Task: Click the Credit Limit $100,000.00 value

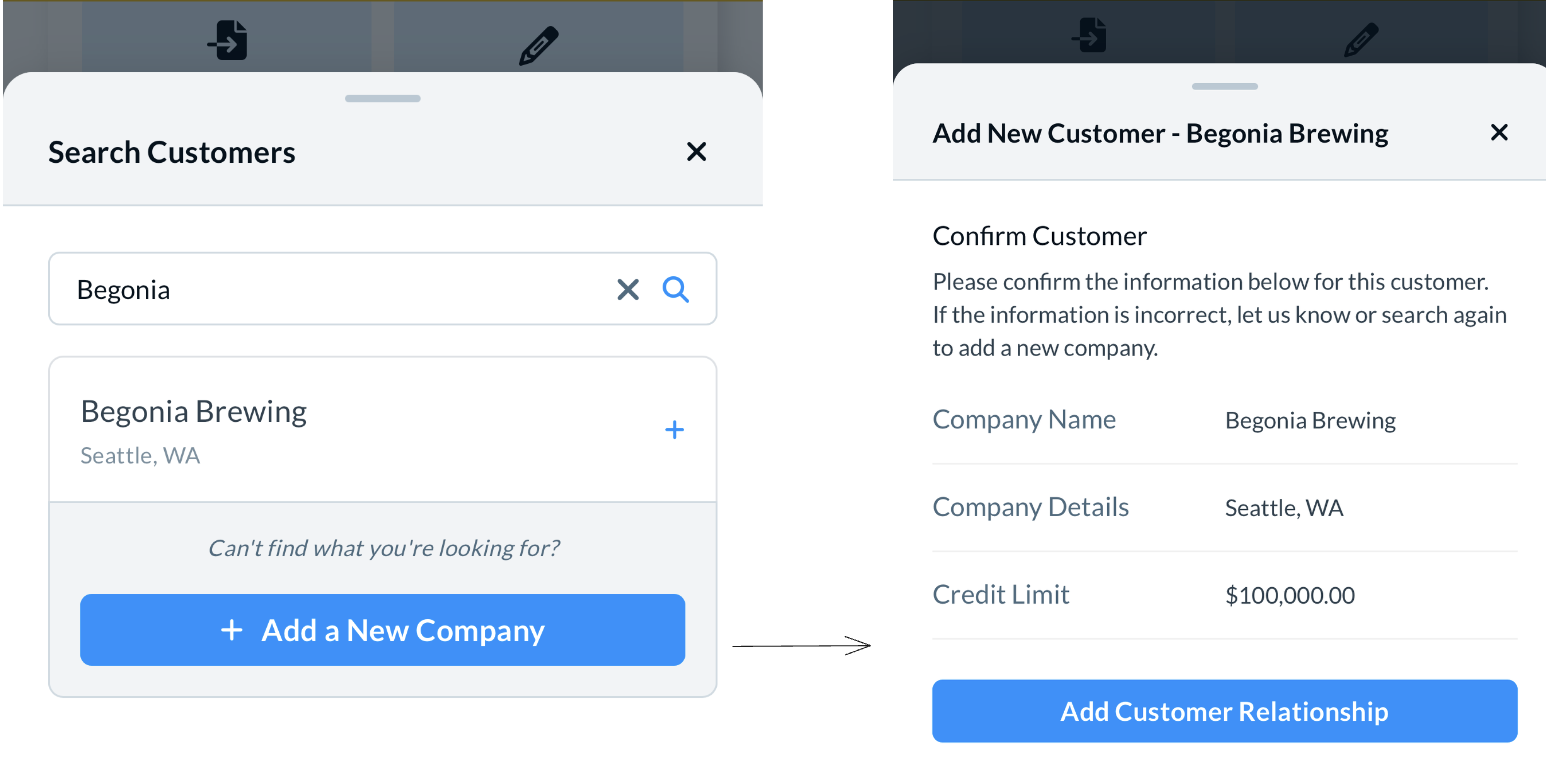Action: 1290,596
